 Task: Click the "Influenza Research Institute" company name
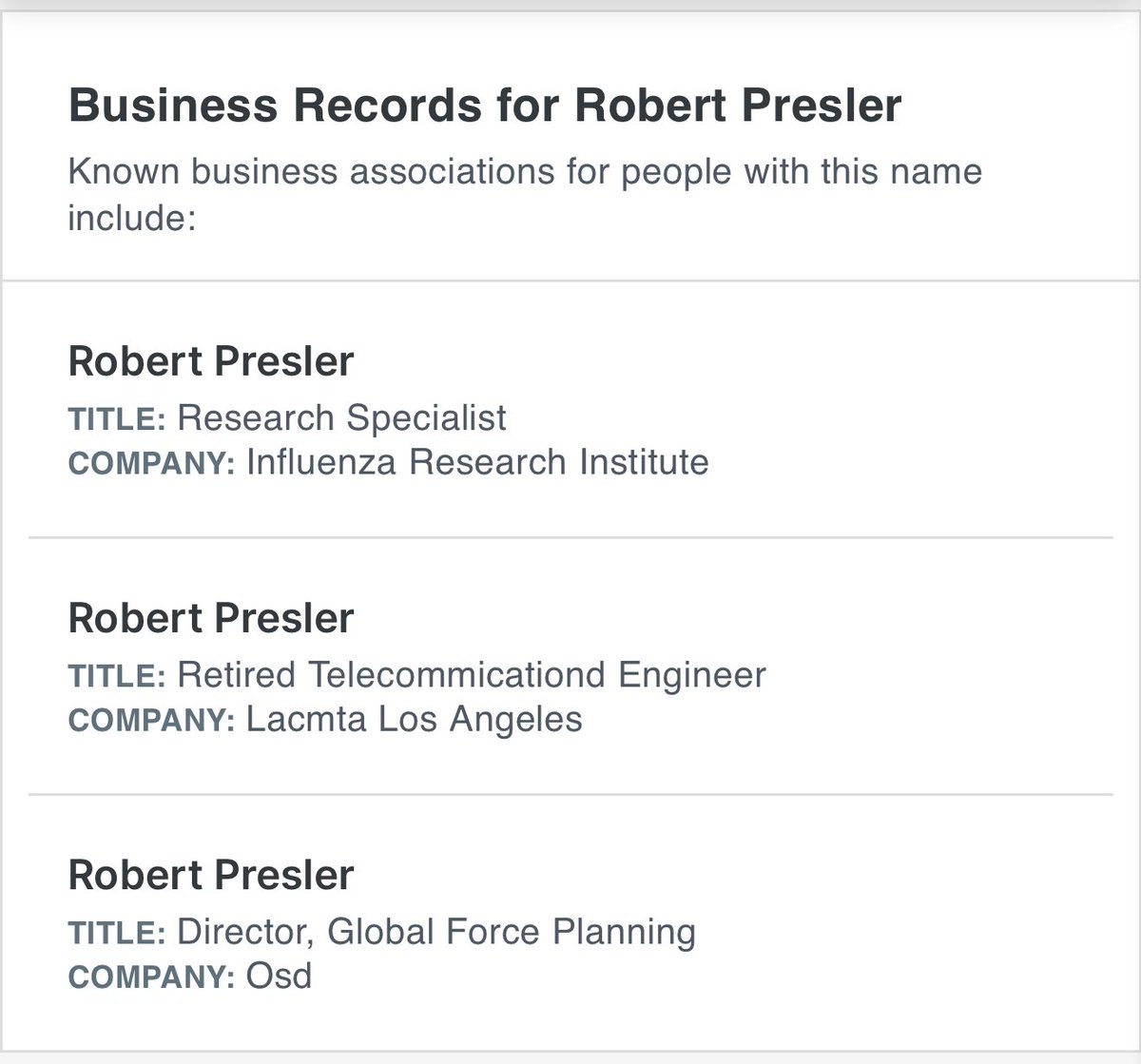(x=477, y=462)
